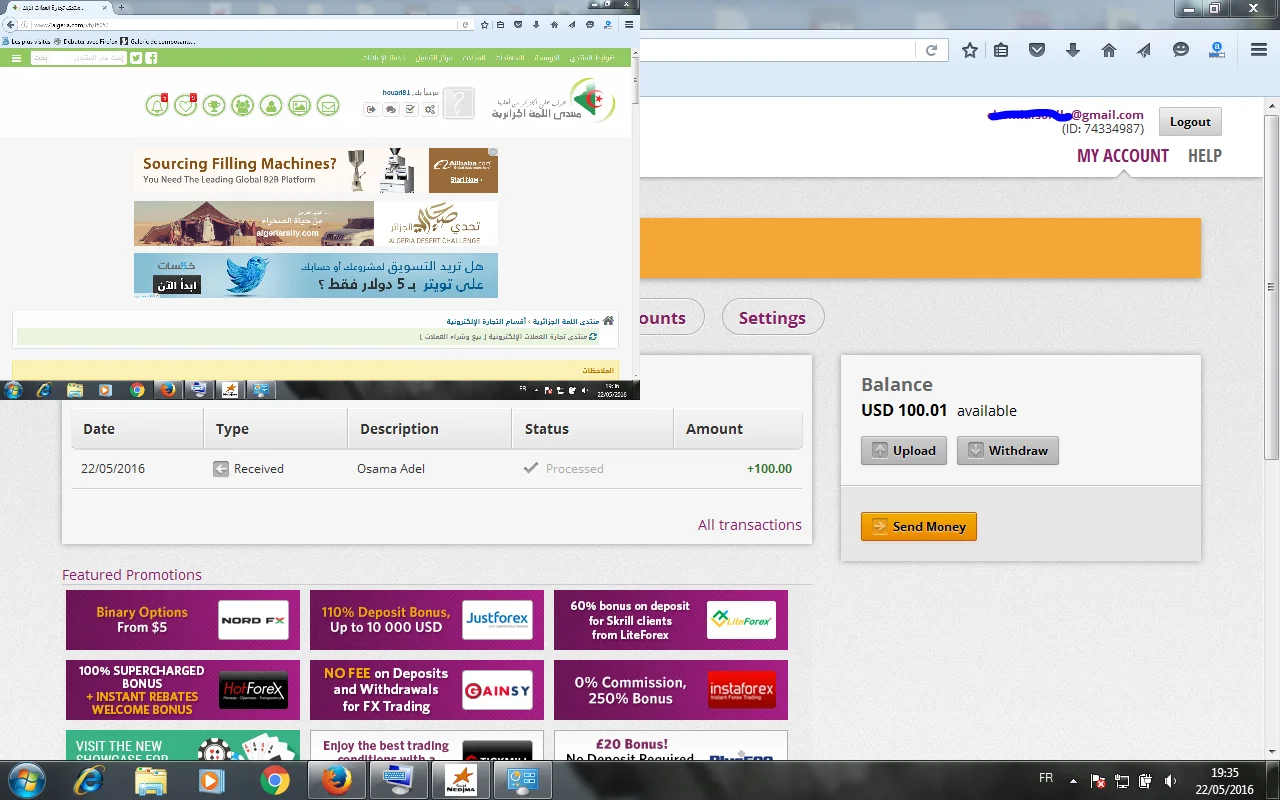Go to the Firefox home page
Screen dimensions: 1280x800
point(1108,50)
